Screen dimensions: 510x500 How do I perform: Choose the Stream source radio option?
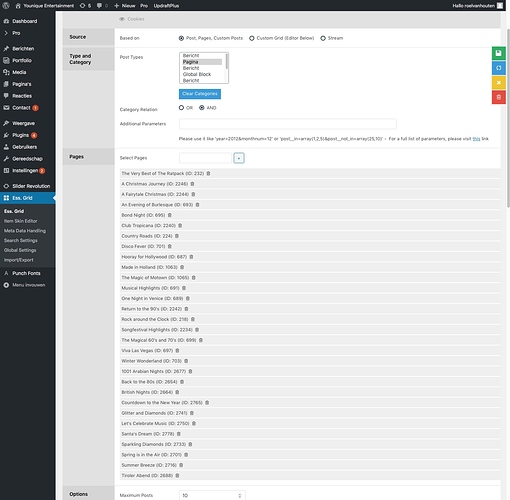pos(323,38)
